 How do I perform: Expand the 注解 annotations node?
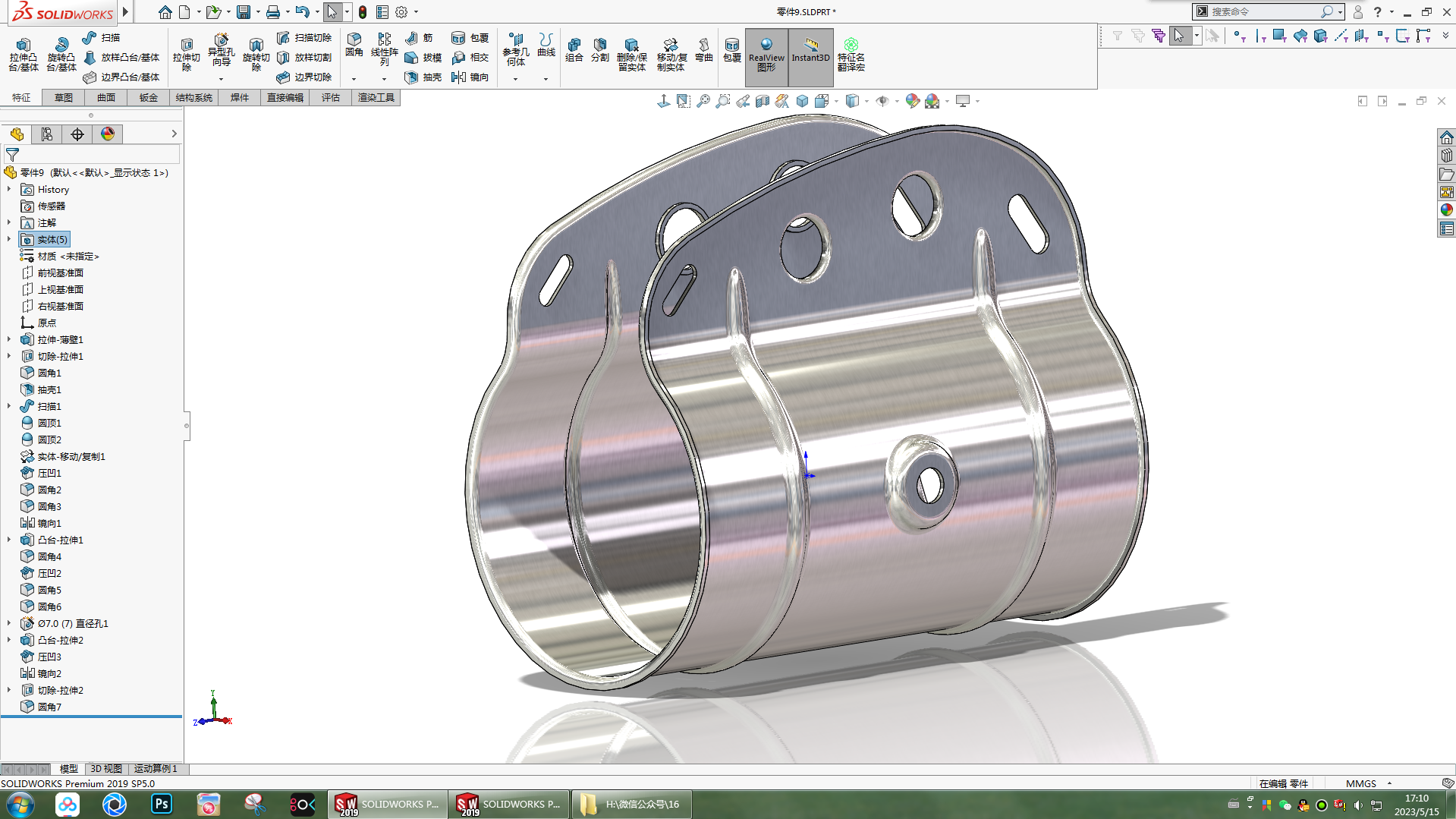[x=9, y=222]
